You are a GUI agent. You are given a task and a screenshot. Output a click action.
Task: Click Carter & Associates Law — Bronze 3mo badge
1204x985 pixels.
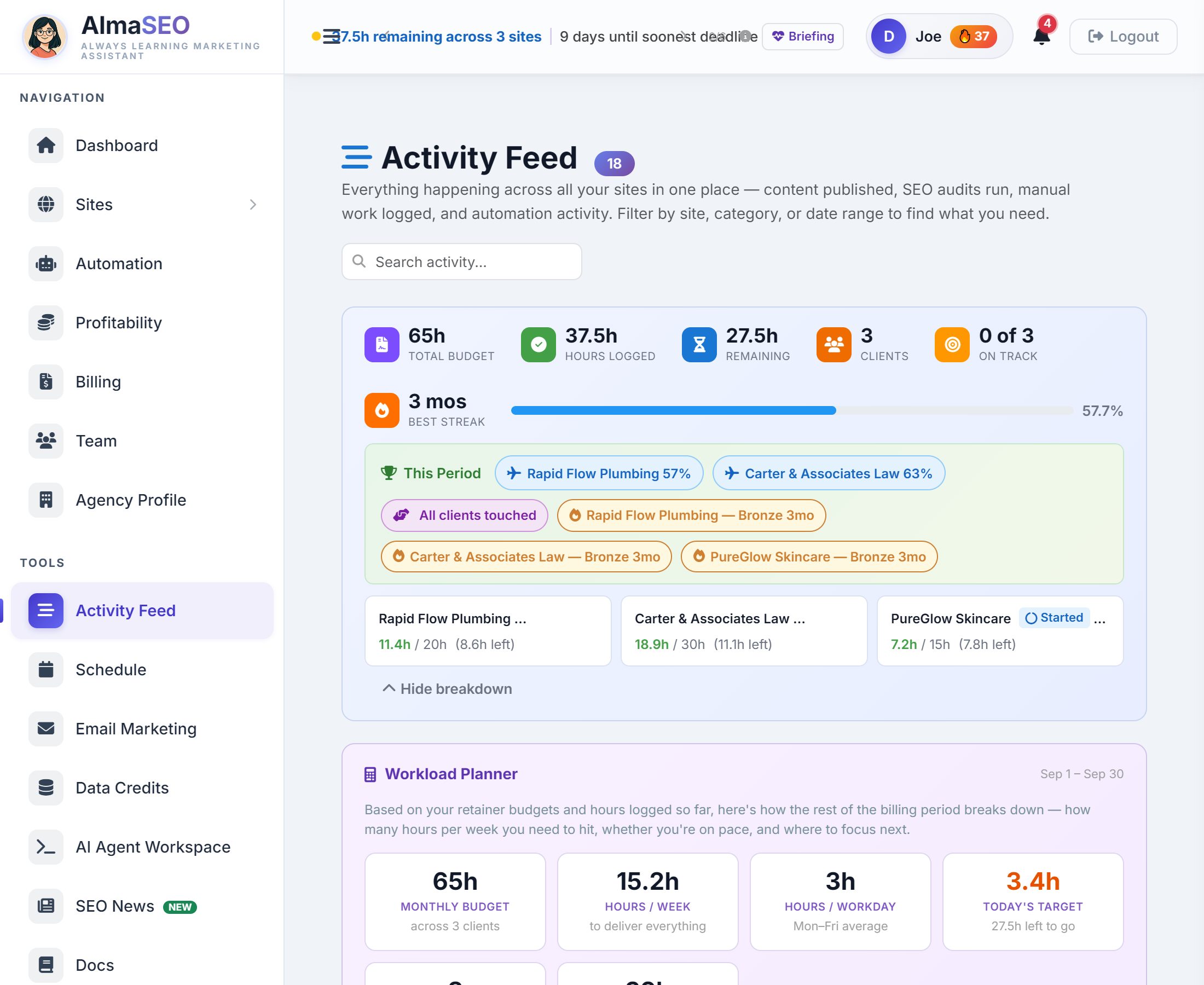(x=526, y=557)
